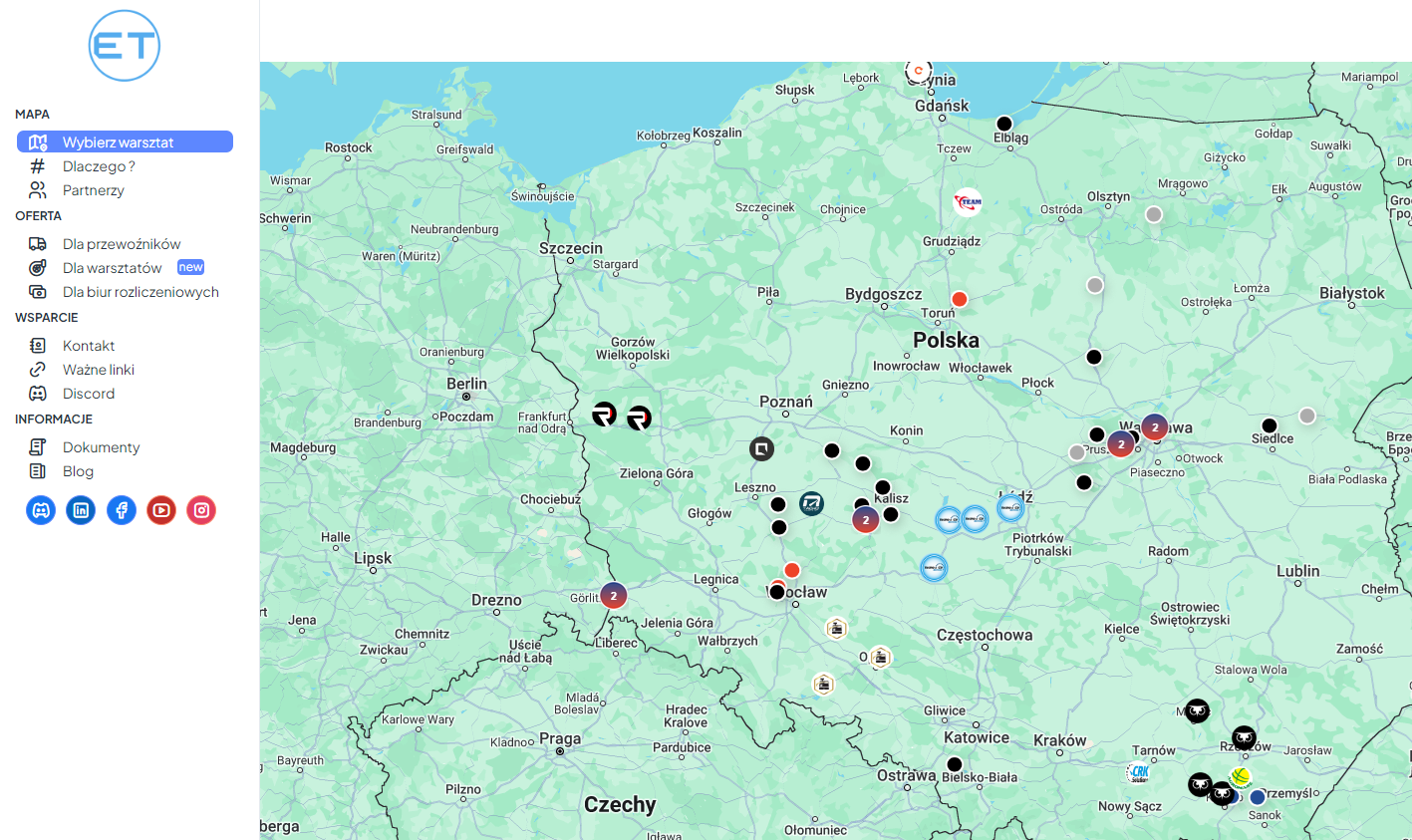Click the red marker above Wrocław
The width and height of the screenshot is (1412, 840).
tap(792, 570)
